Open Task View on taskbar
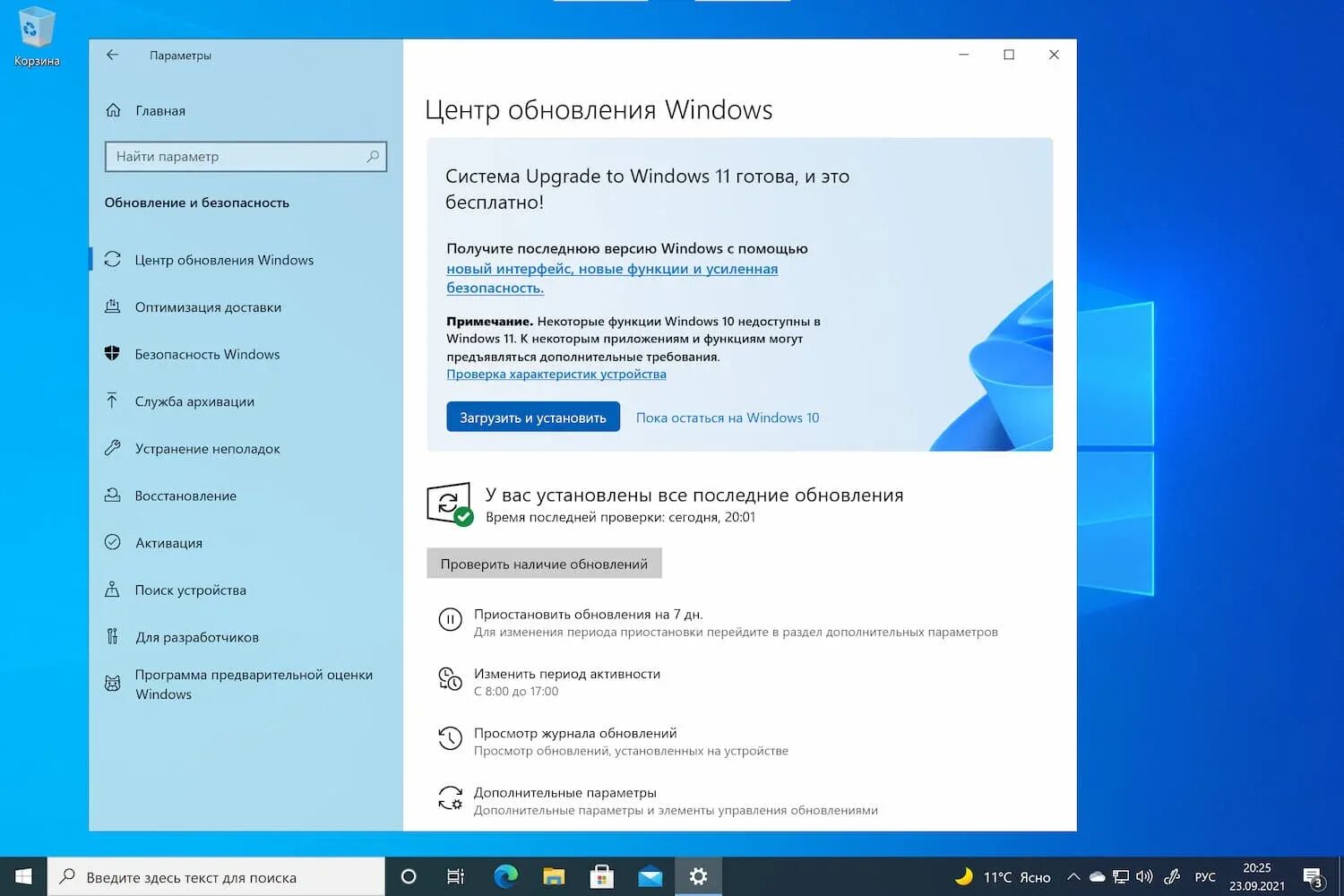The width and height of the screenshot is (1344, 896). [x=456, y=876]
